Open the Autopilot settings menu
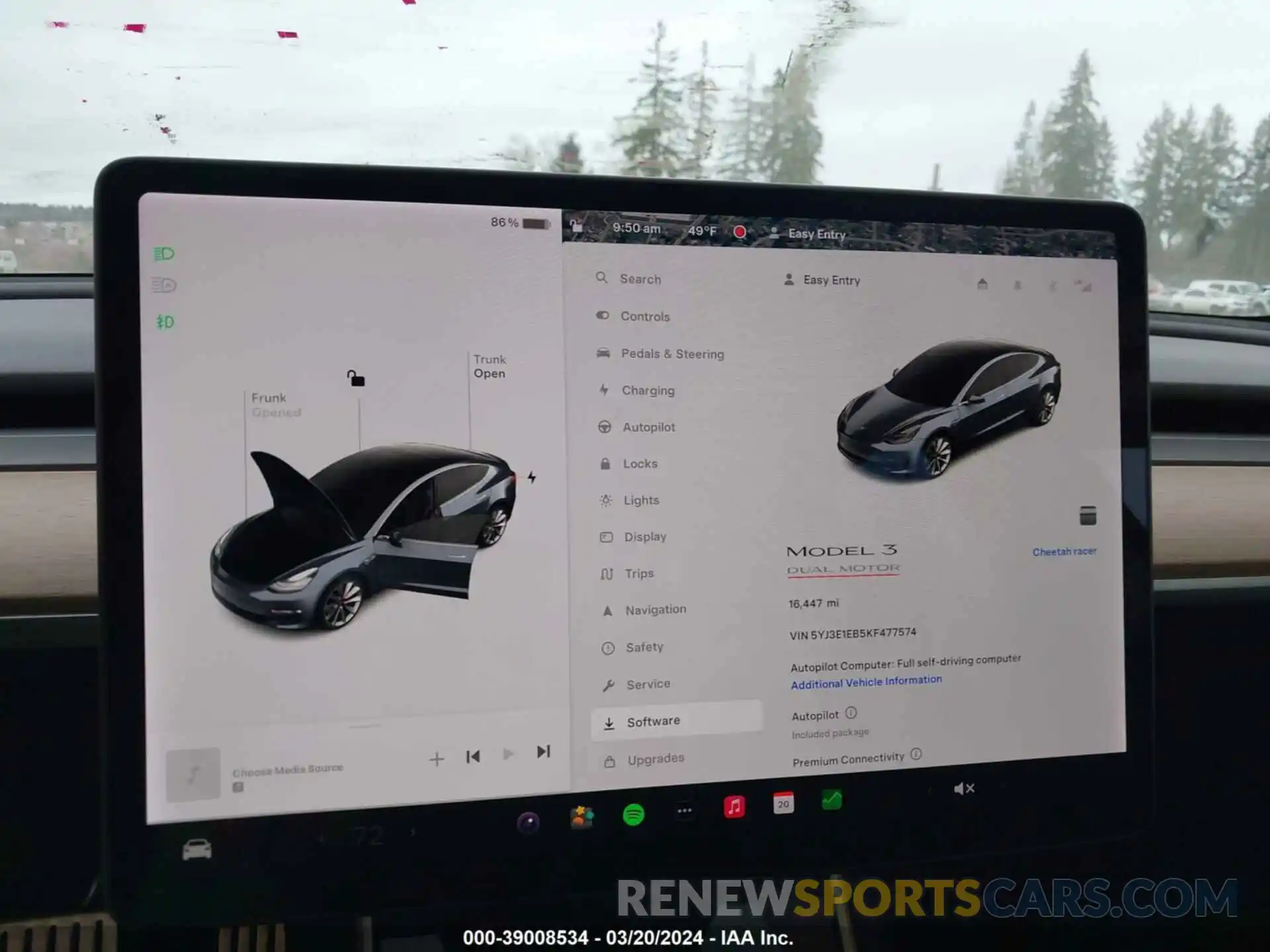1270x952 pixels. [647, 426]
